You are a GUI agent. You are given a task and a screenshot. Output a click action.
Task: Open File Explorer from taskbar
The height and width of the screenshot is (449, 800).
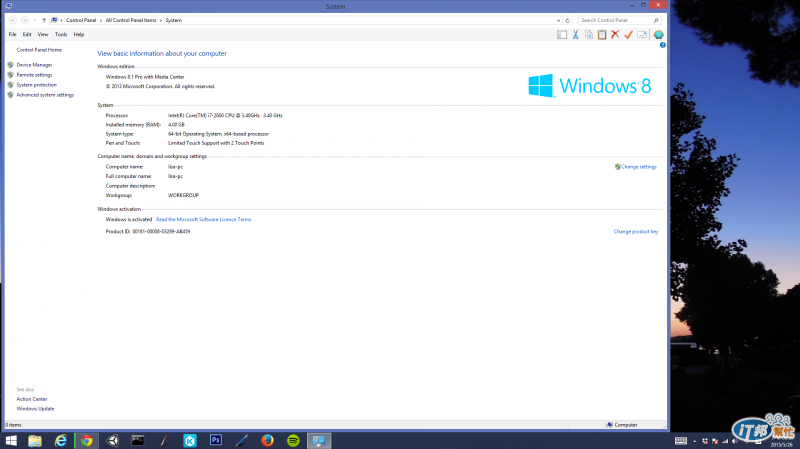tap(35, 440)
